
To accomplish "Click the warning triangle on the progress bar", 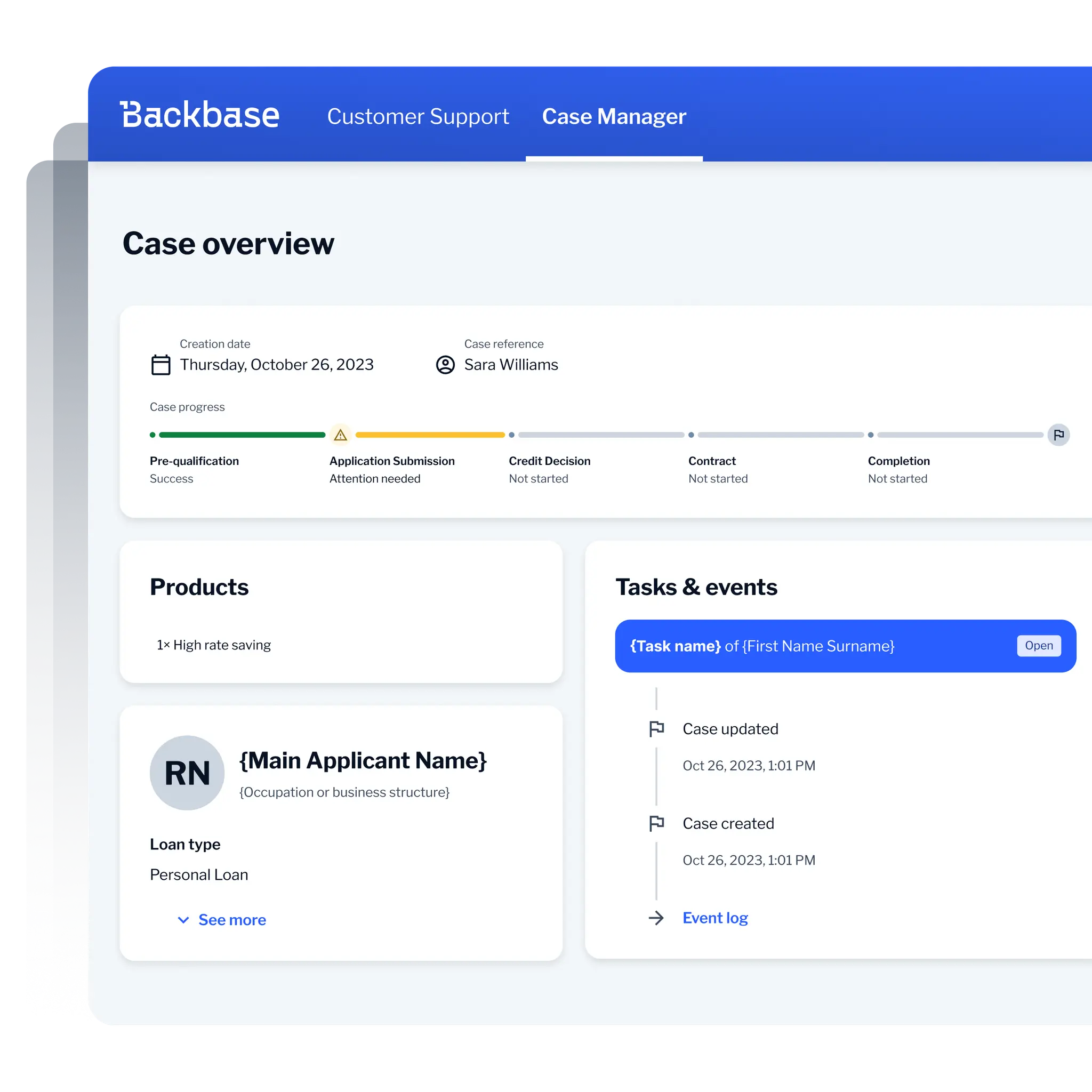I will point(340,435).
